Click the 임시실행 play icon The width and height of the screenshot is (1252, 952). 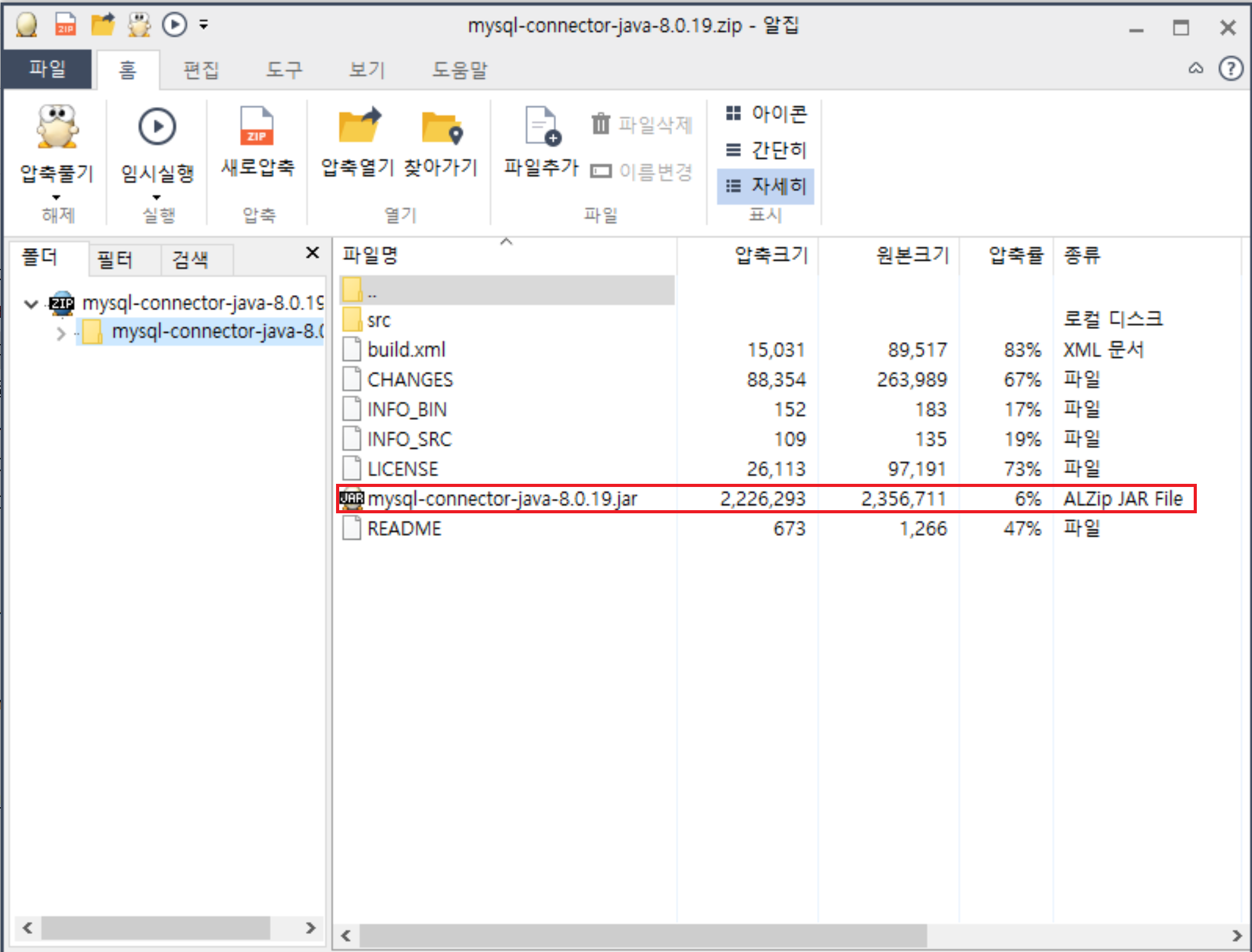pos(157,127)
